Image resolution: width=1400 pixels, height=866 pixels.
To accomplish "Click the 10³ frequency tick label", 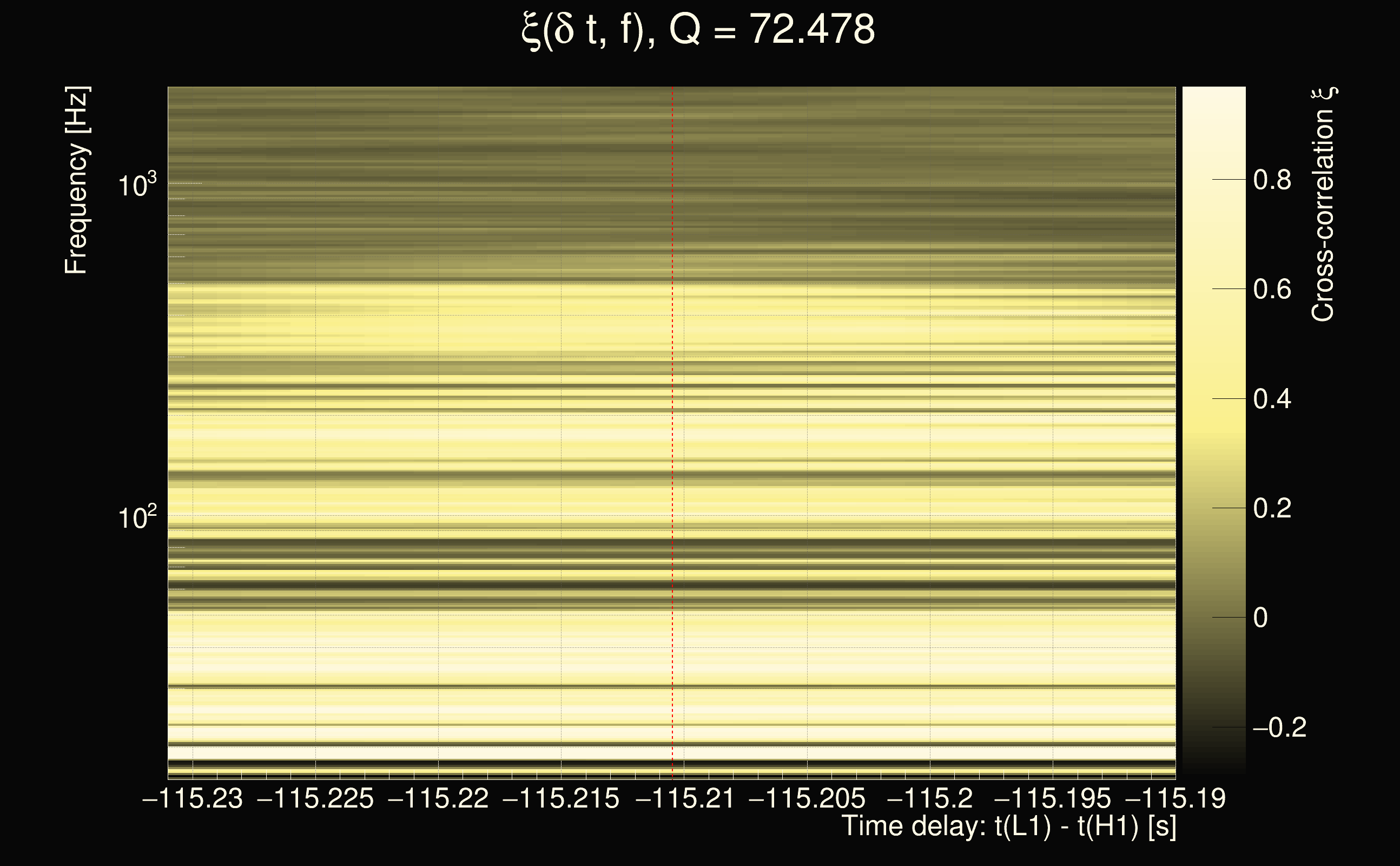I will pyautogui.click(x=137, y=185).
